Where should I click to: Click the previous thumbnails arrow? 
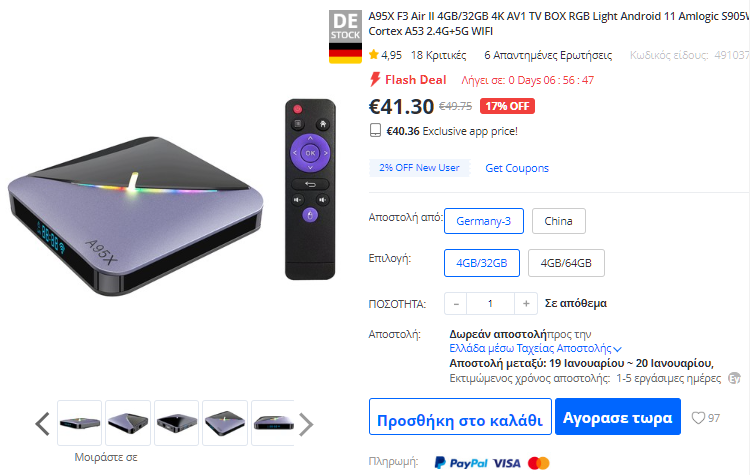(43, 424)
